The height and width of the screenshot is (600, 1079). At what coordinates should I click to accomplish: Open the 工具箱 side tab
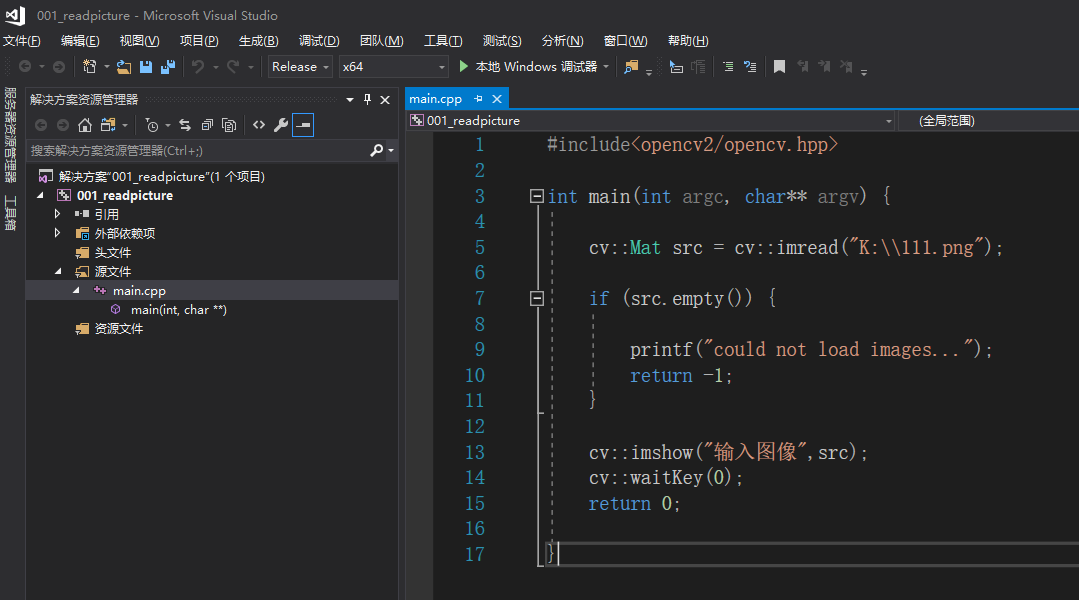tap(10, 213)
